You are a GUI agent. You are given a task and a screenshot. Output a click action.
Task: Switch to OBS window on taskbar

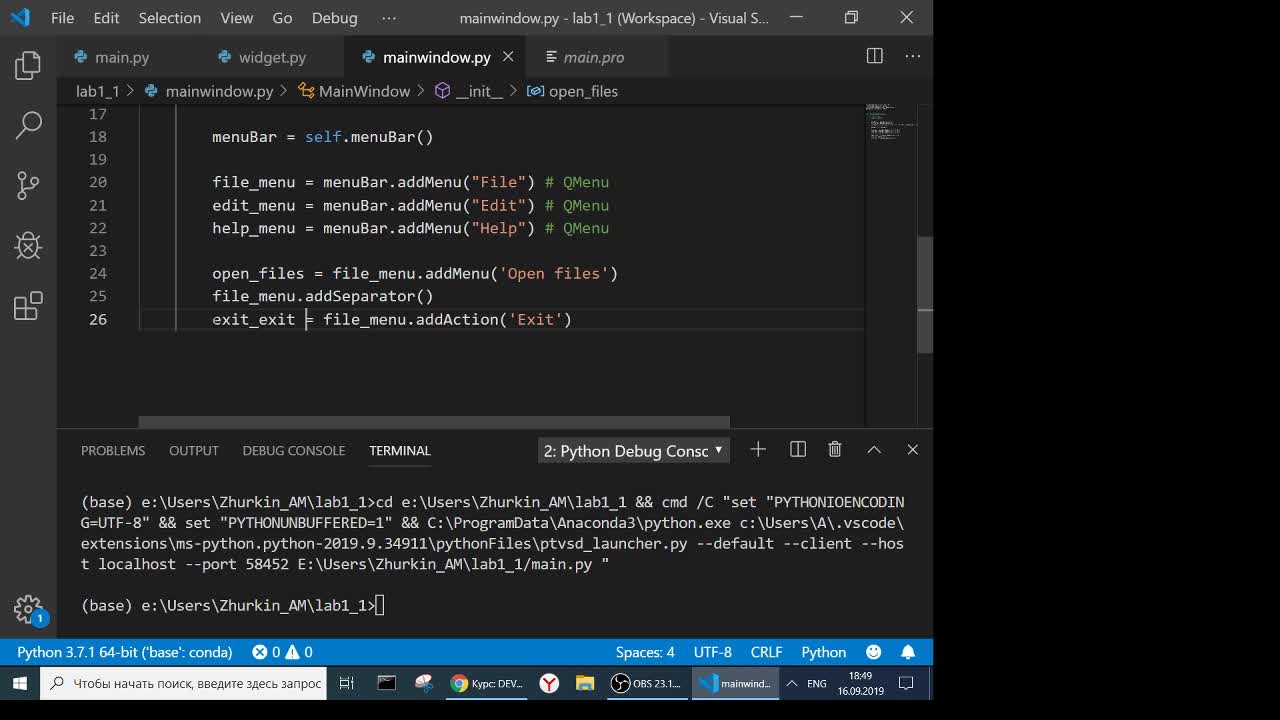point(647,684)
